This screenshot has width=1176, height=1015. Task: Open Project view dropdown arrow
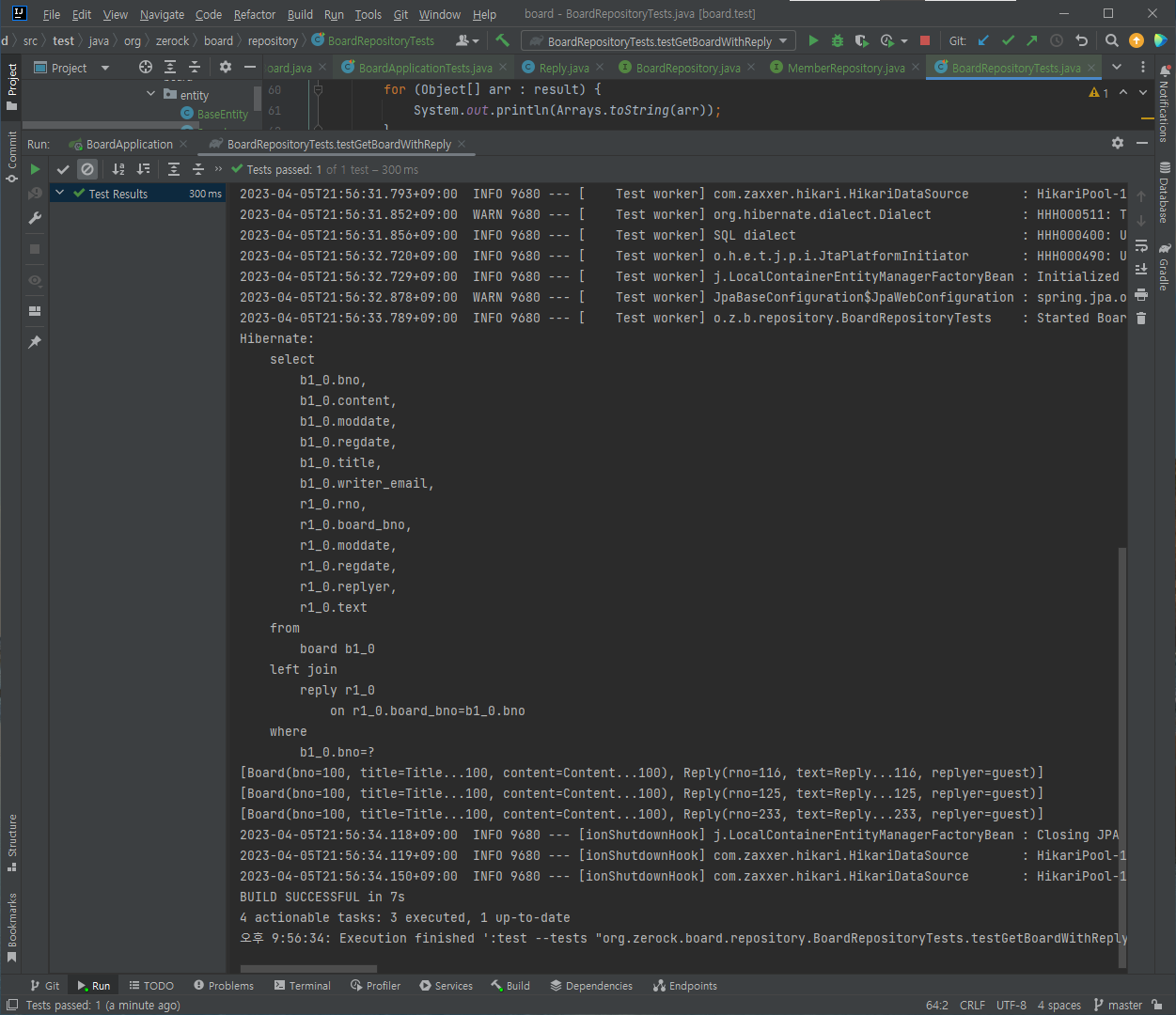[105, 68]
